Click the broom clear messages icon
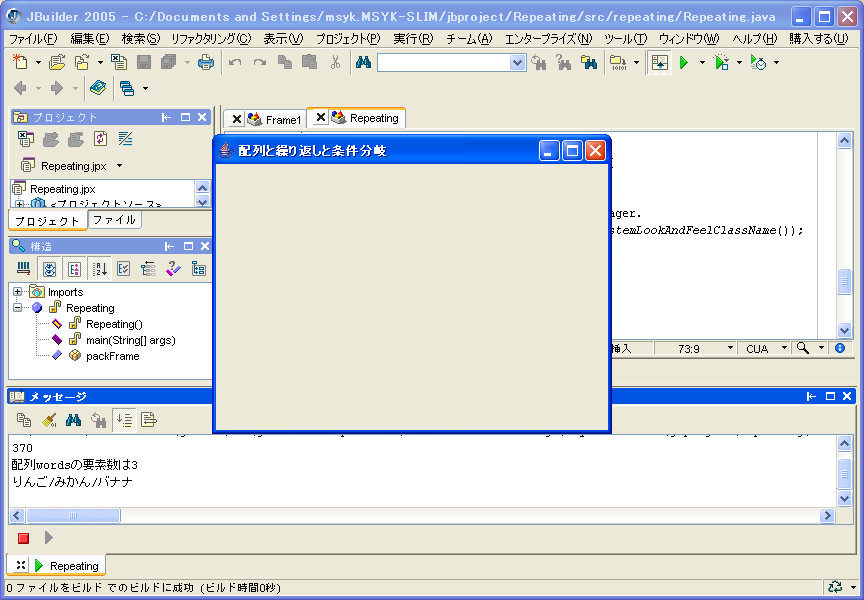 tap(48, 420)
